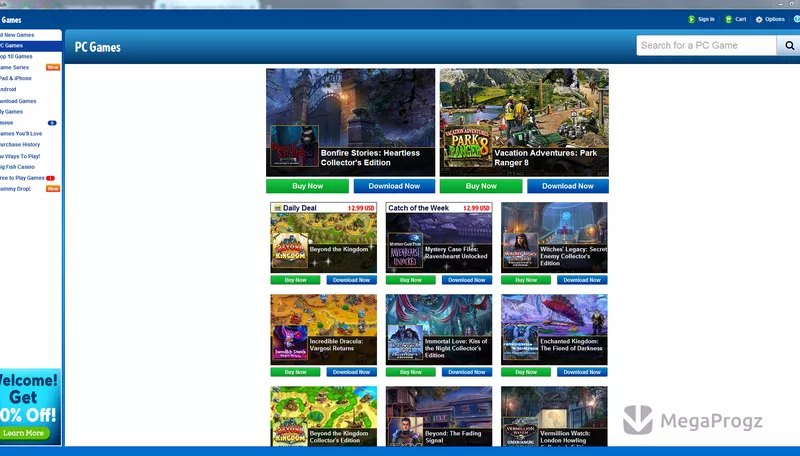Open Enchanted Kingdom cover icon
800x456 pixels.
click(521, 342)
